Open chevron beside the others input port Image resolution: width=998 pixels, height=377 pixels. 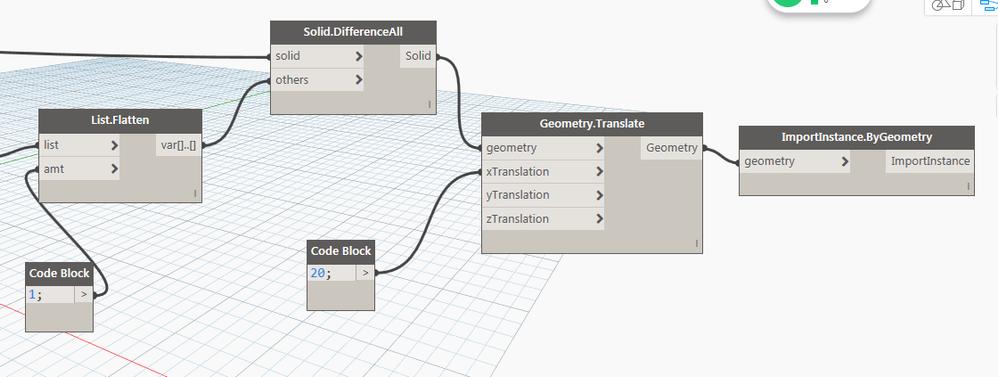(359, 80)
